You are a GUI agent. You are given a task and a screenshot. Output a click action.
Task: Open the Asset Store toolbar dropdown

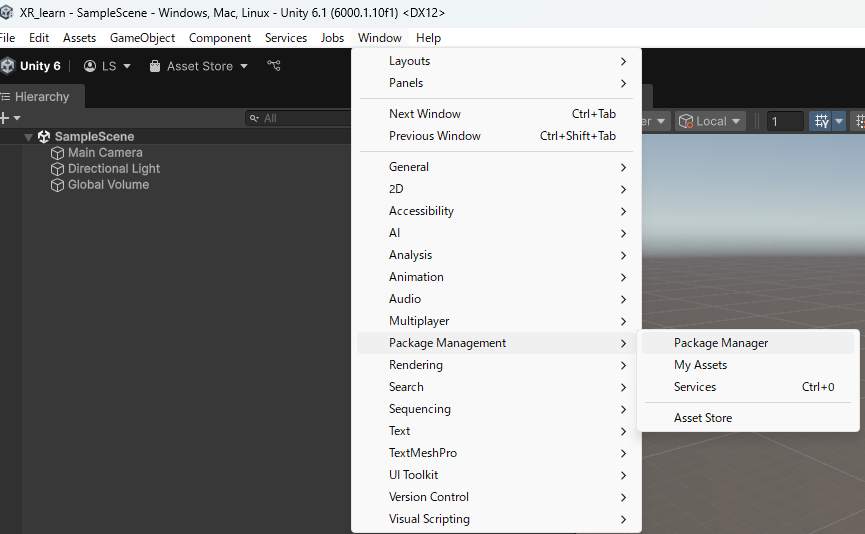point(199,66)
